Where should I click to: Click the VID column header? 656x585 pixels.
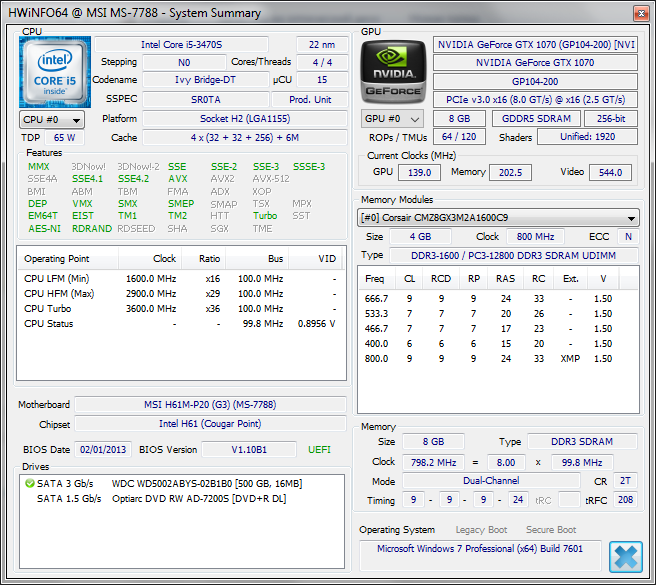(x=315, y=259)
